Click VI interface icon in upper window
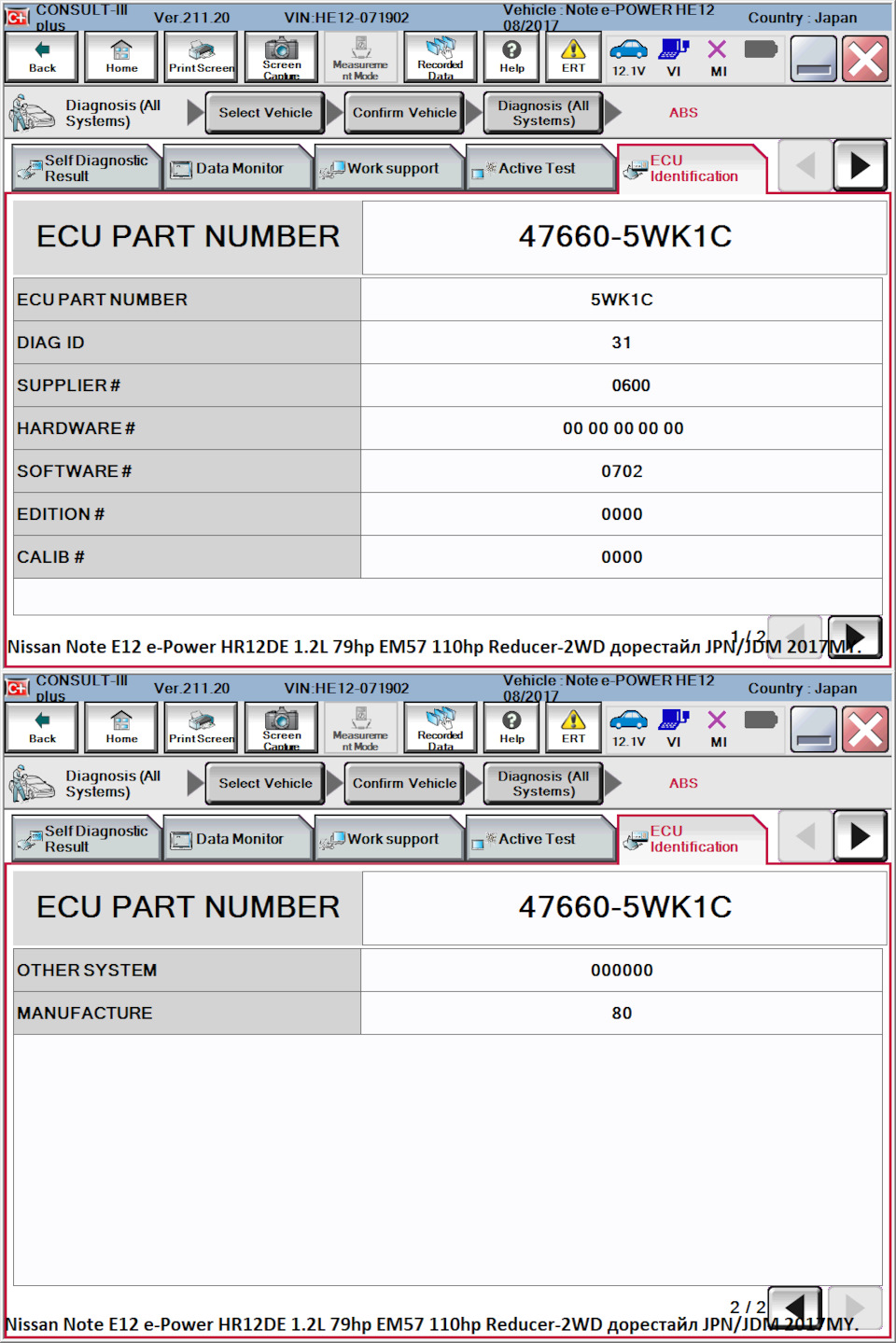The height and width of the screenshot is (1343, 896). pyautogui.click(x=674, y=57)
